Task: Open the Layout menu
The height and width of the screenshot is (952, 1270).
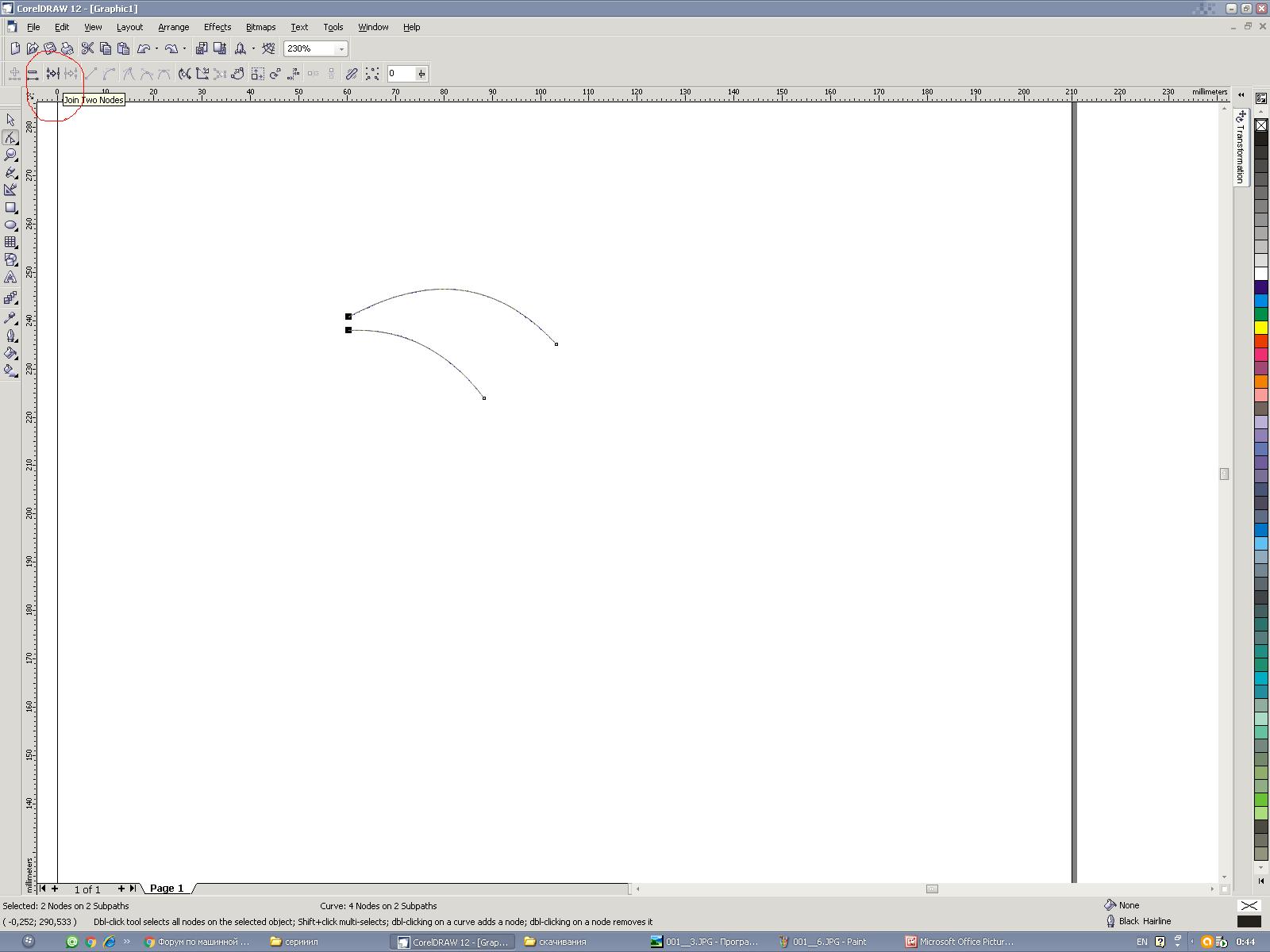Action: coord(129,27)
